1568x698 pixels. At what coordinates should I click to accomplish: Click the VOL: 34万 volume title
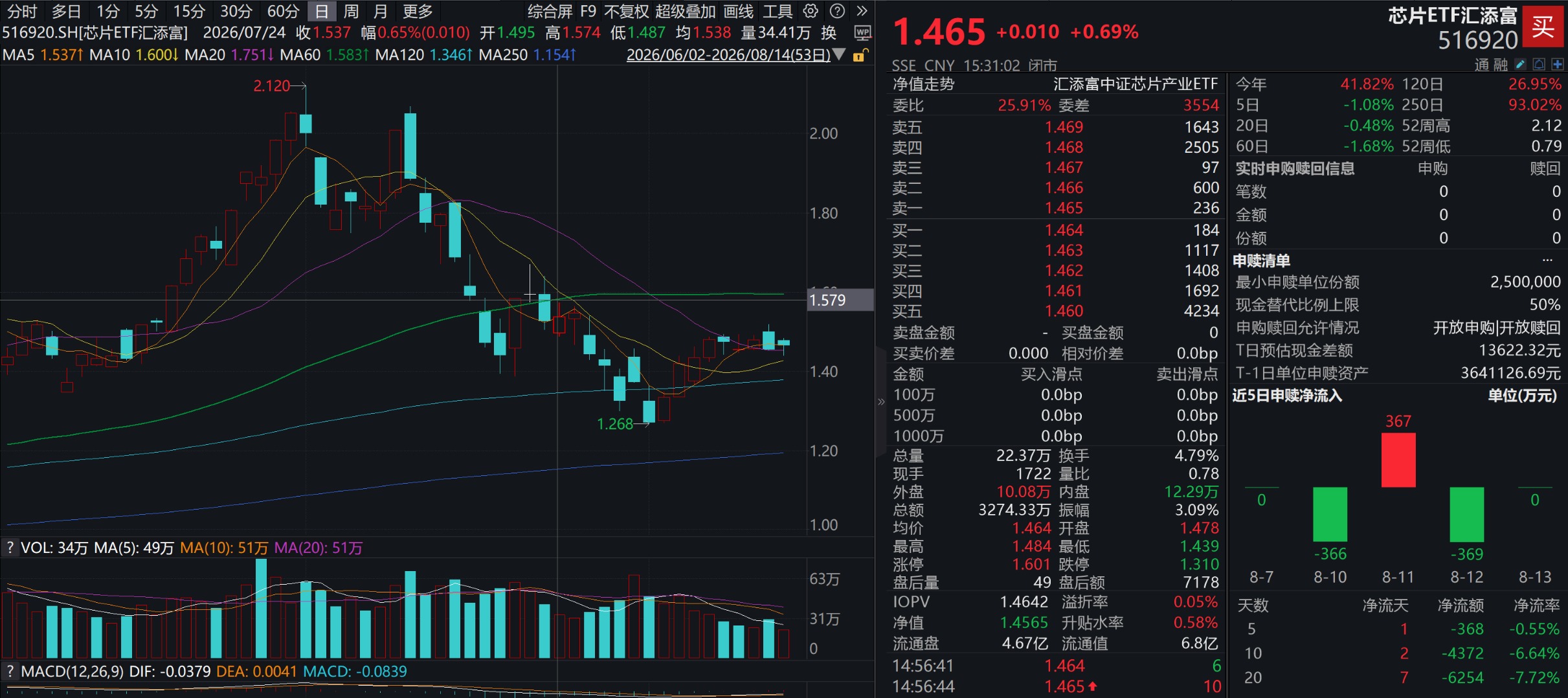(54, 548)
